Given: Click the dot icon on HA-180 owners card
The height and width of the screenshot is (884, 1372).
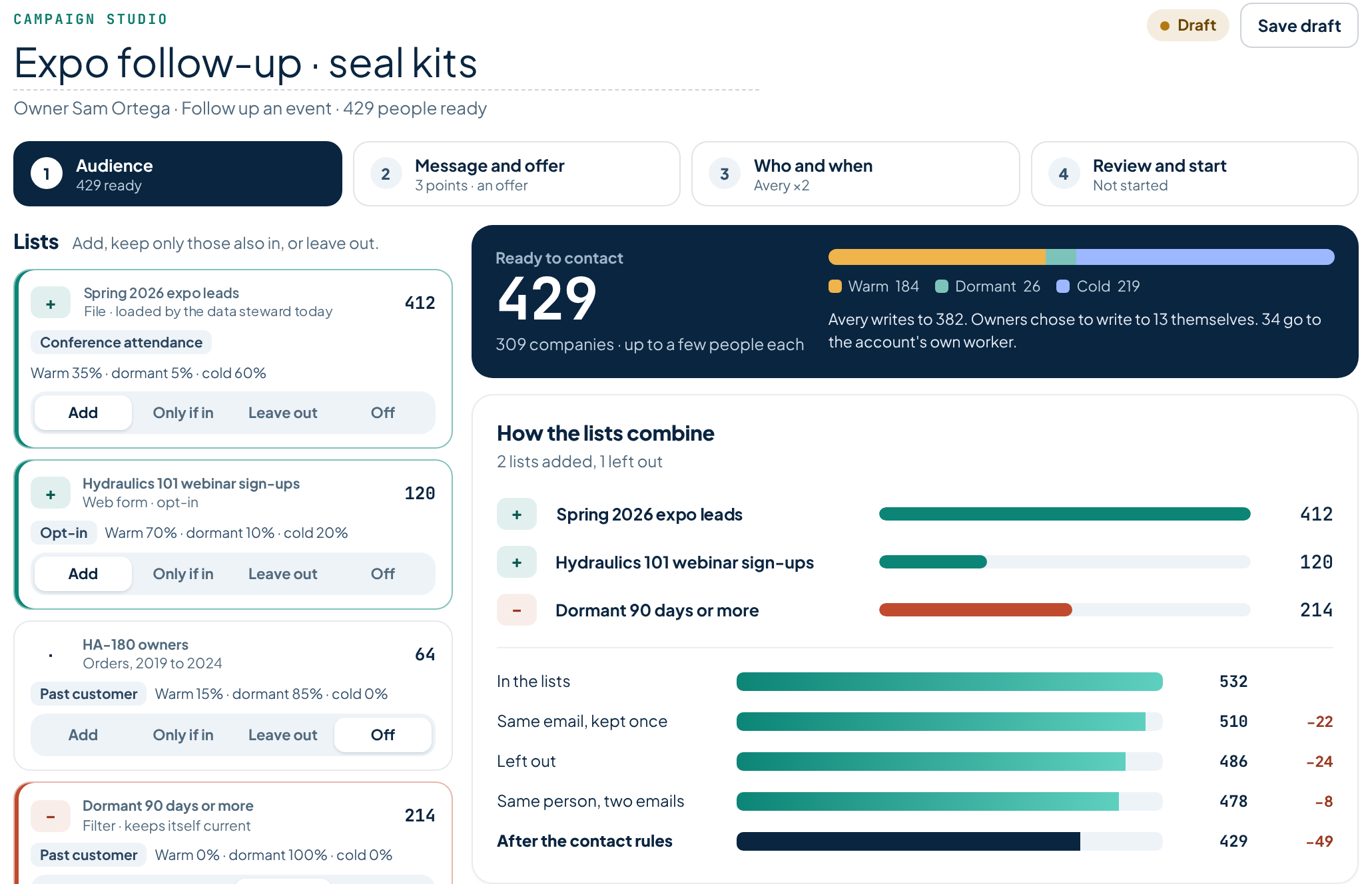Looking at the screenshot, I should pyautogui.click(x=51, y=655).
